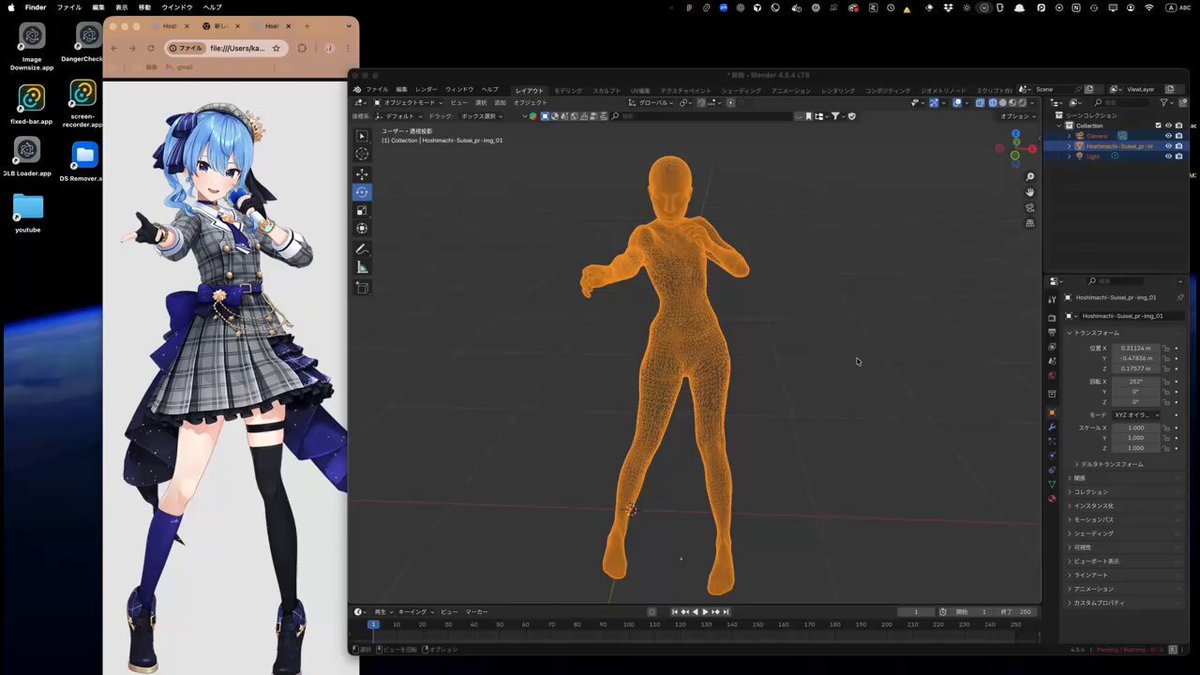Image resolution: width=1200 pixels, height=675 pixels.
Task: Select the Move tool in Blender toolbar
Action: pyautogui.click(x=362, y=174)
